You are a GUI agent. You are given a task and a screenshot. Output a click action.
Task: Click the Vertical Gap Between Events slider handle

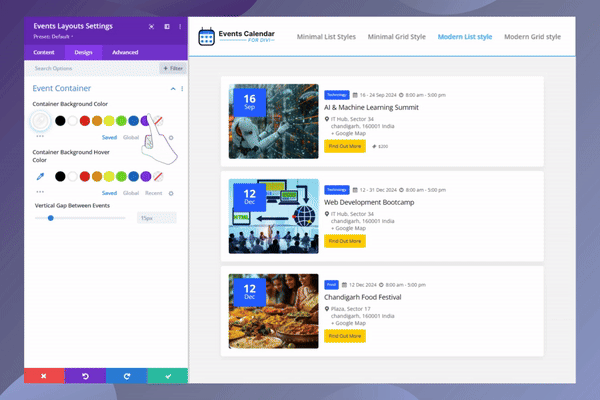[x=51, y=218]
